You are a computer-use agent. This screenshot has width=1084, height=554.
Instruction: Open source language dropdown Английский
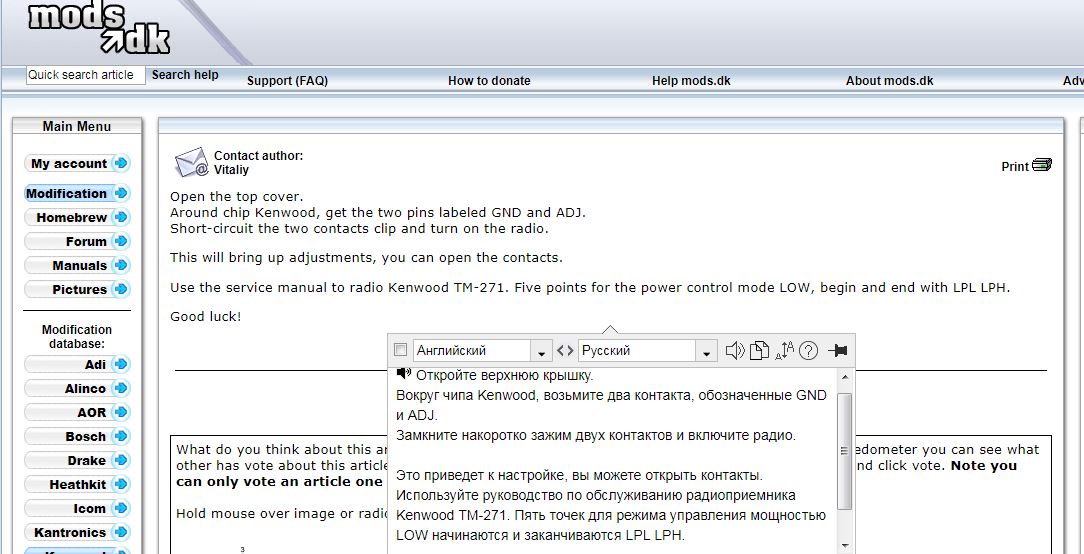coord(482,351)
